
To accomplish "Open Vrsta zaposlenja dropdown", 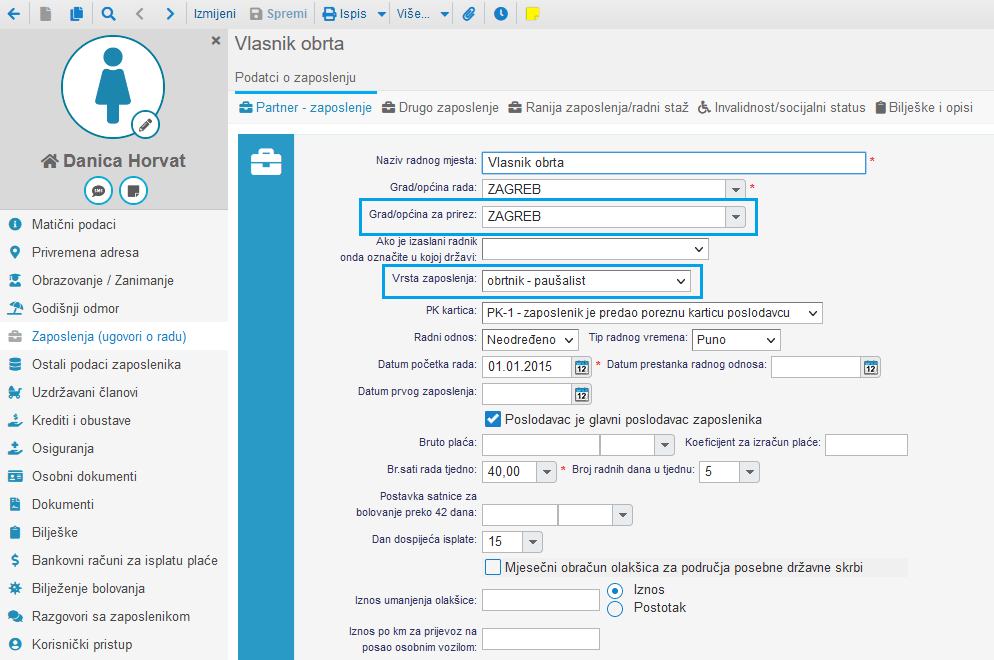I will click(585, 281).
